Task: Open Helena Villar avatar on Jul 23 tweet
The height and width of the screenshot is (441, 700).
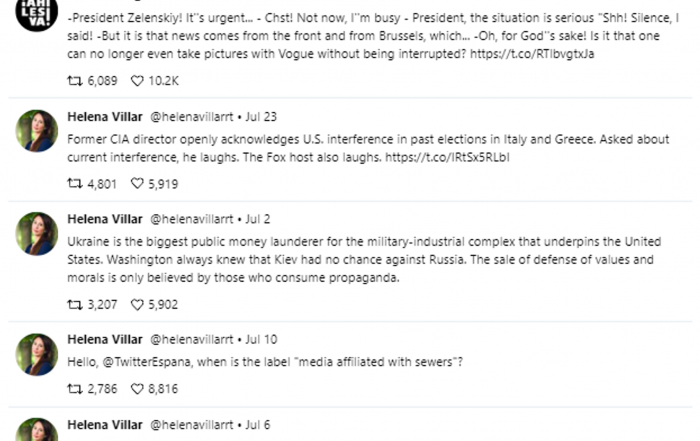Action: point(37,131)
